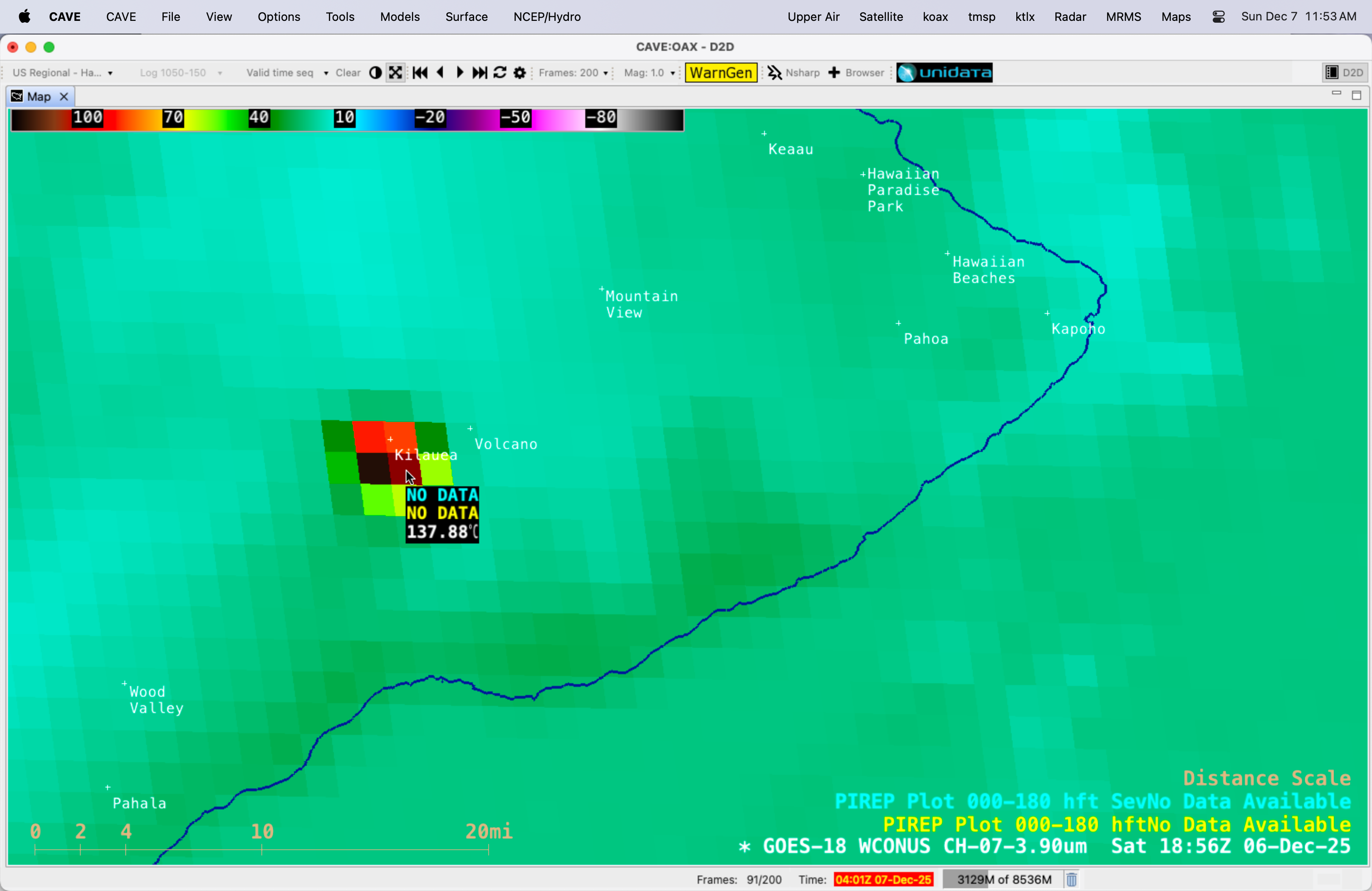The width and height of the screenshot is (1372, 891).
Task: Open the Mag magnification dropdown
Action: 649,73
